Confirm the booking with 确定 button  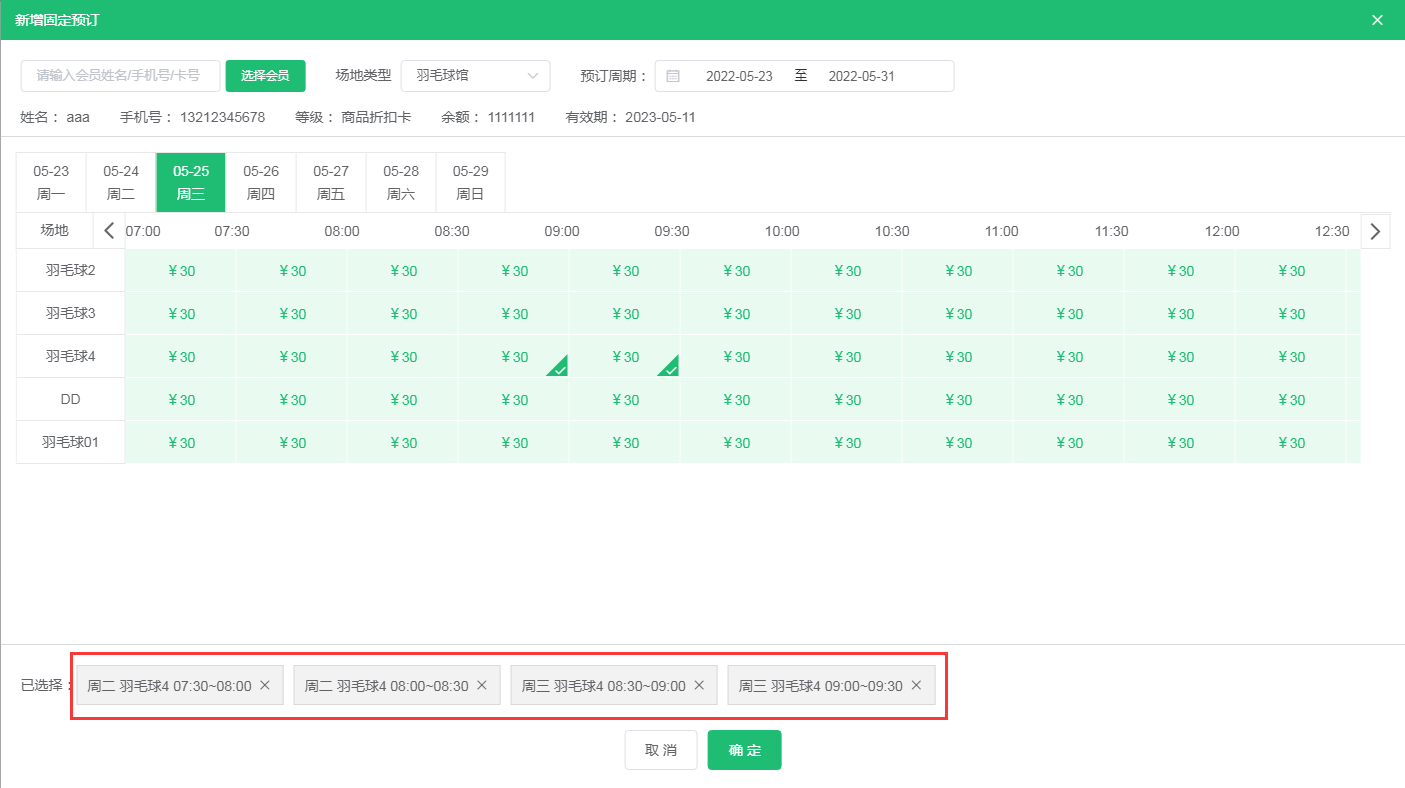click(x=744, y=750)
